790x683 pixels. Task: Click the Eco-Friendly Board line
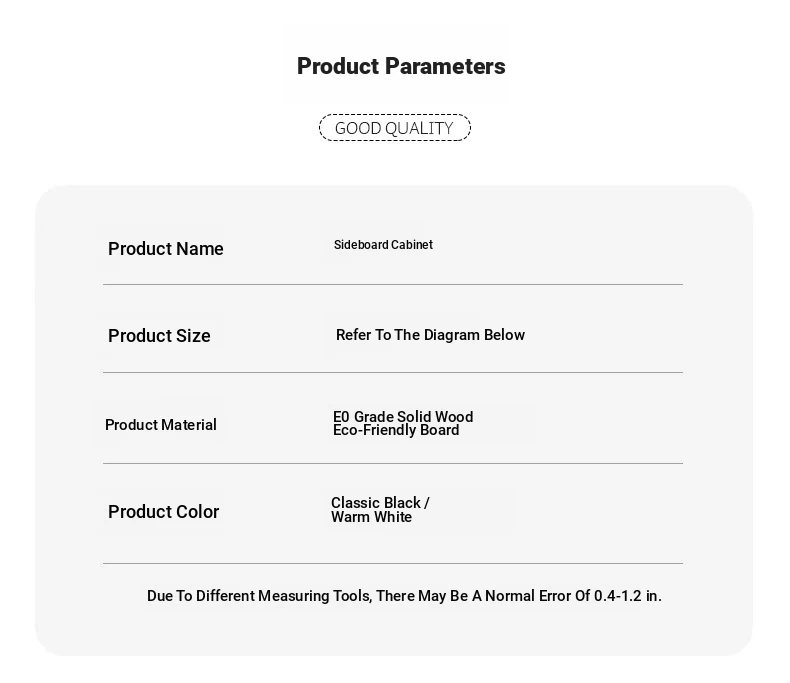pyautogui.click(x=396, y=430)
